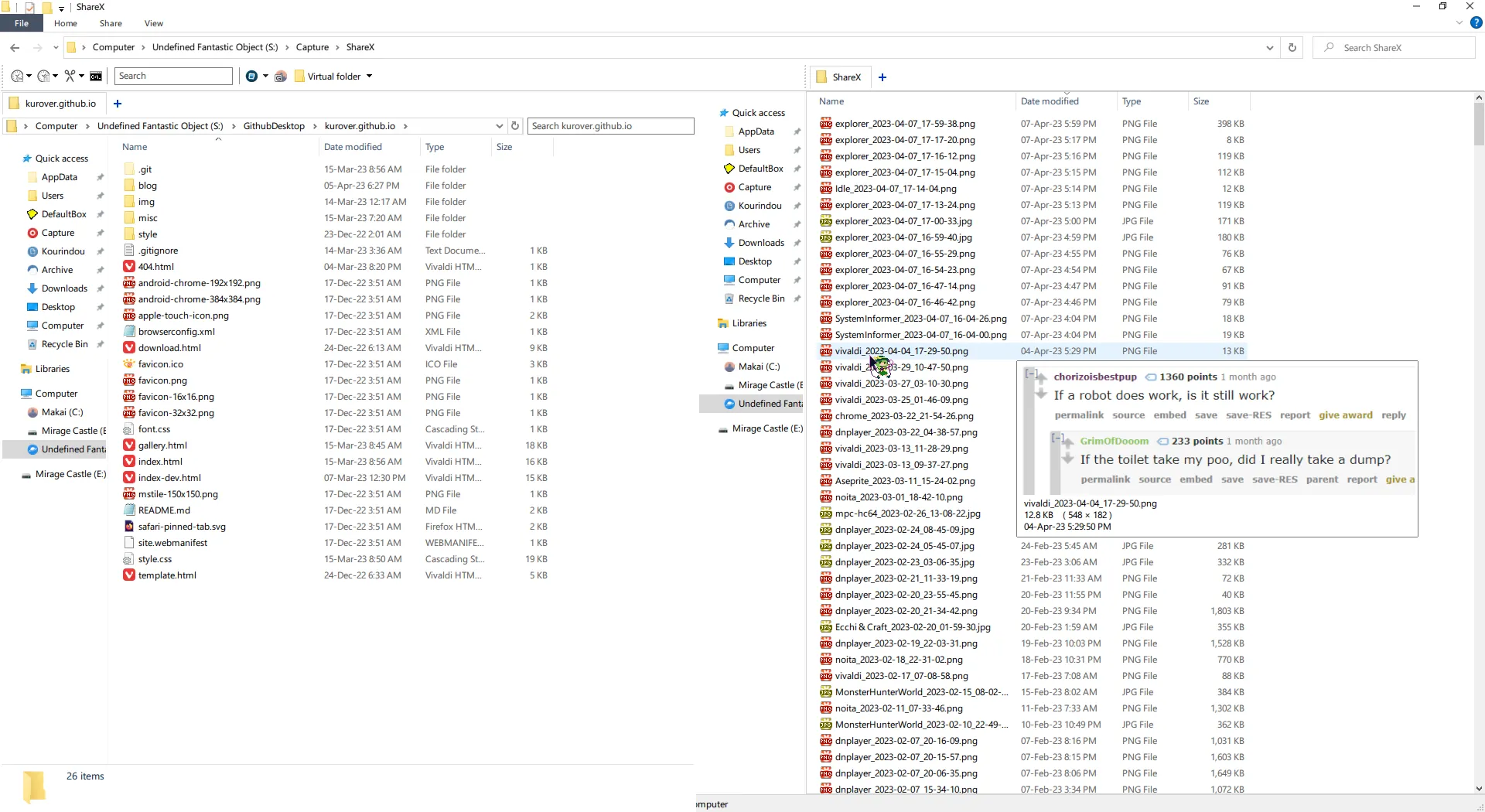Viewport: 1485px width, 812px height.
Task: Open the tools (wrench and screwdriver) icon
Action: [x=70, y=76]
